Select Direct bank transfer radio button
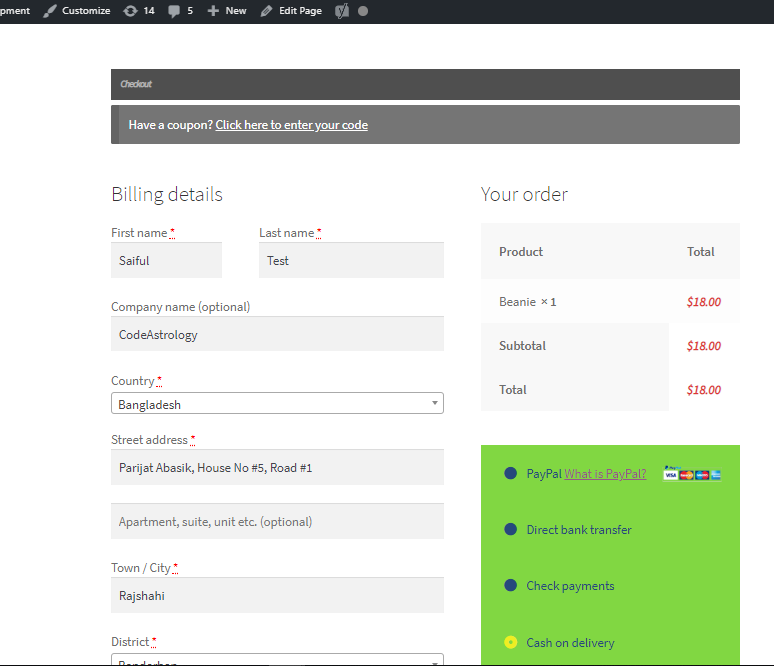774x666 pixels. pyautogui.click(x=510, y=530)
